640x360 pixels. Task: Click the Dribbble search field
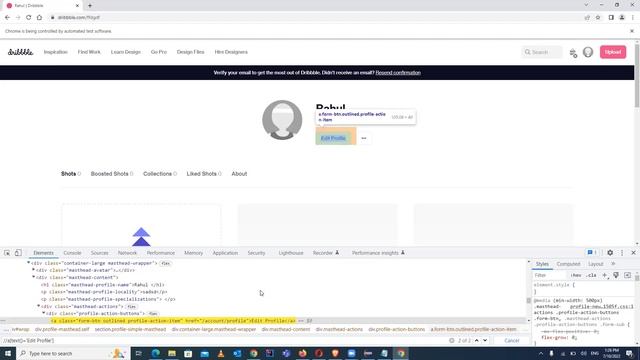coord(542,52)
